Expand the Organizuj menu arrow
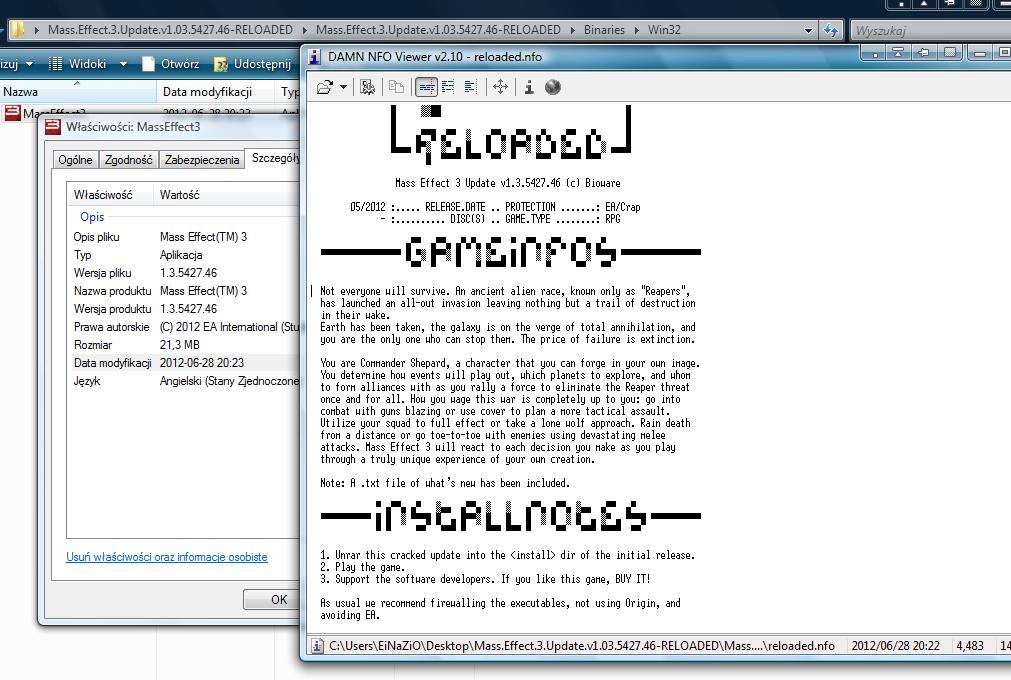Viewport: 1011px width, 680px height. [29, 64]
